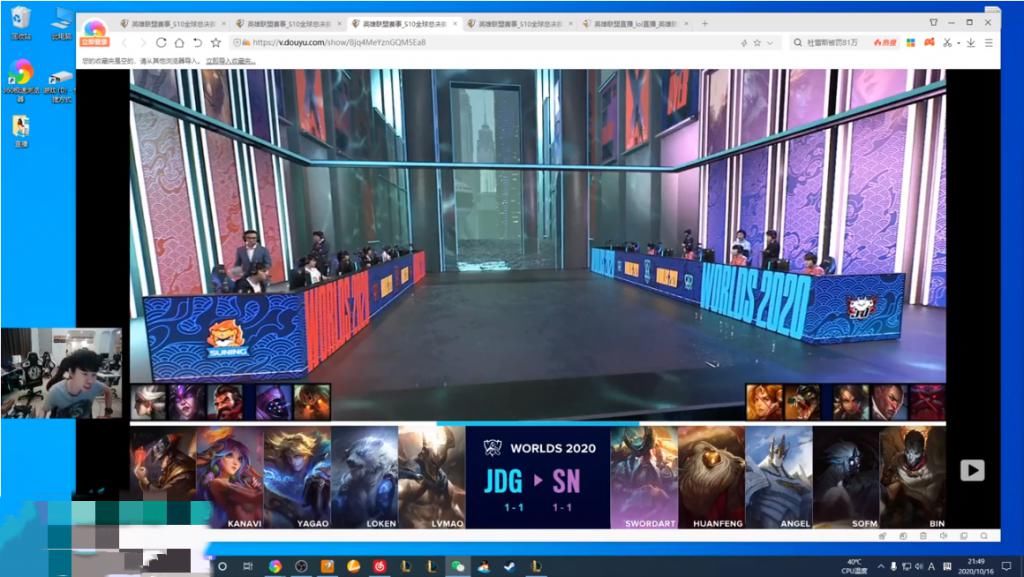Open the browser downloads icon

[x=971, y=42]
